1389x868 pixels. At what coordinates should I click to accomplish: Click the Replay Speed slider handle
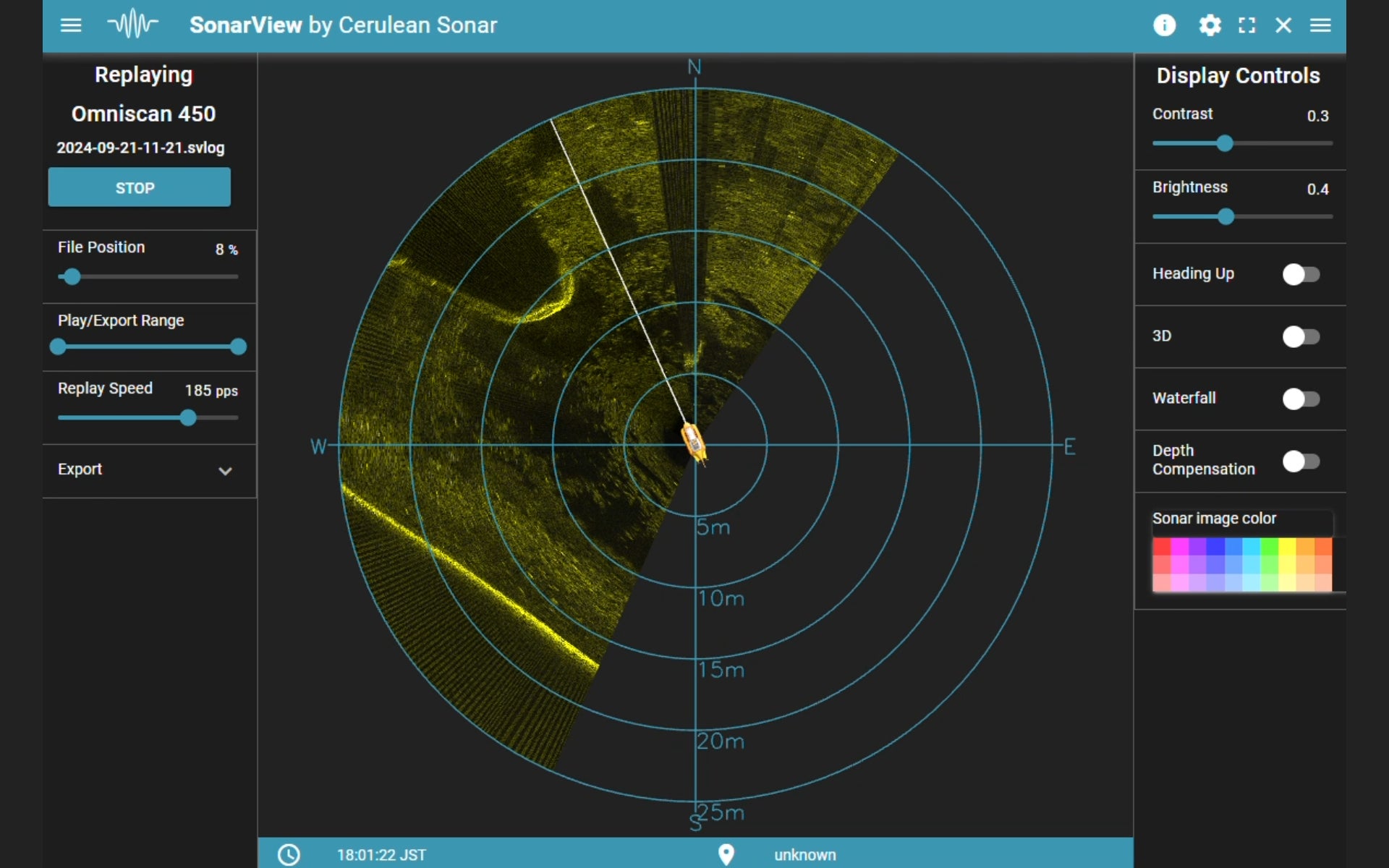click(188, 417)
